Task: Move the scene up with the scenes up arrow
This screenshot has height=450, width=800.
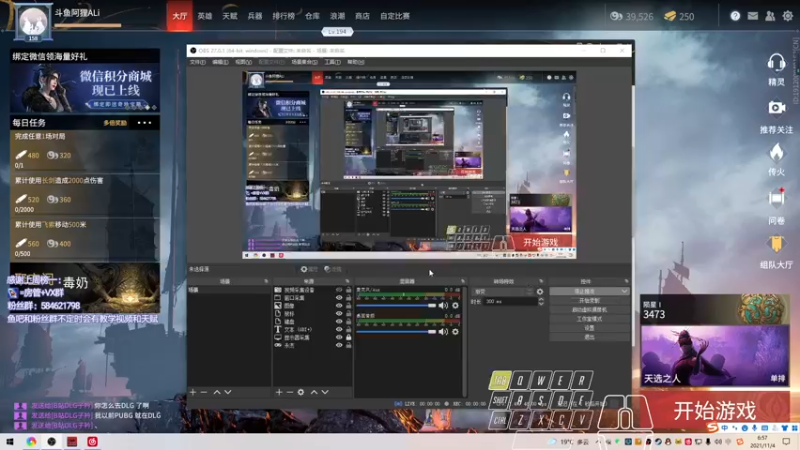Action: [x=217, y=392]
